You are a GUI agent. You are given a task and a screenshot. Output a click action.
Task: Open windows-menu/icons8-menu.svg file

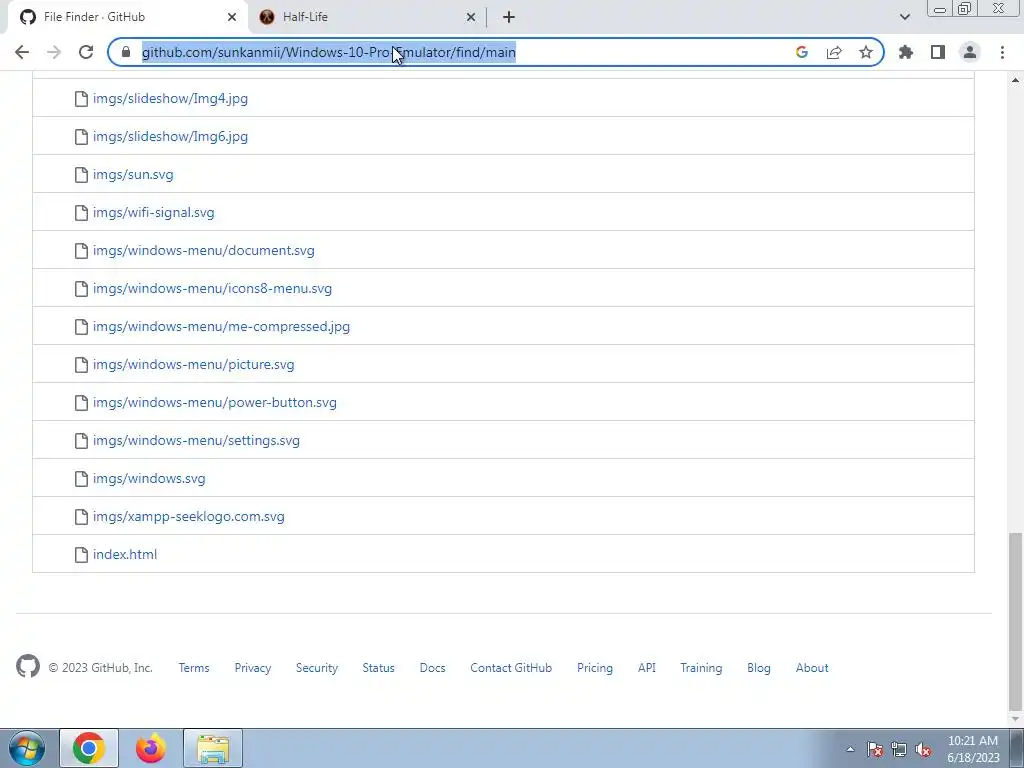point(212,289)
